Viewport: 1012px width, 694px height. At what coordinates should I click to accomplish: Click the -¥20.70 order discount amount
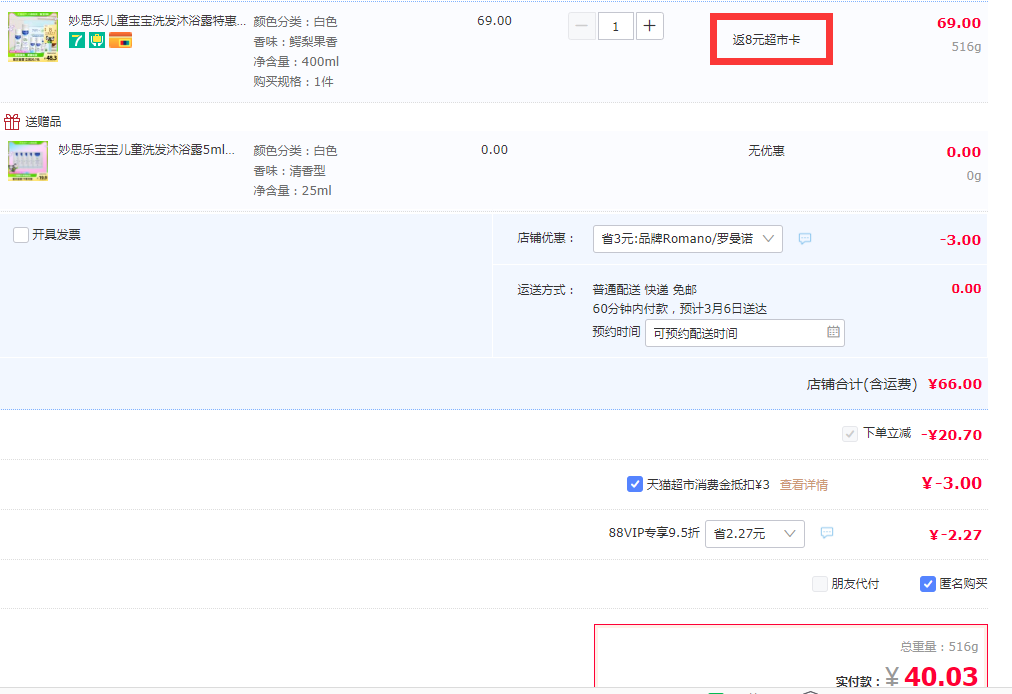(951, 435)
